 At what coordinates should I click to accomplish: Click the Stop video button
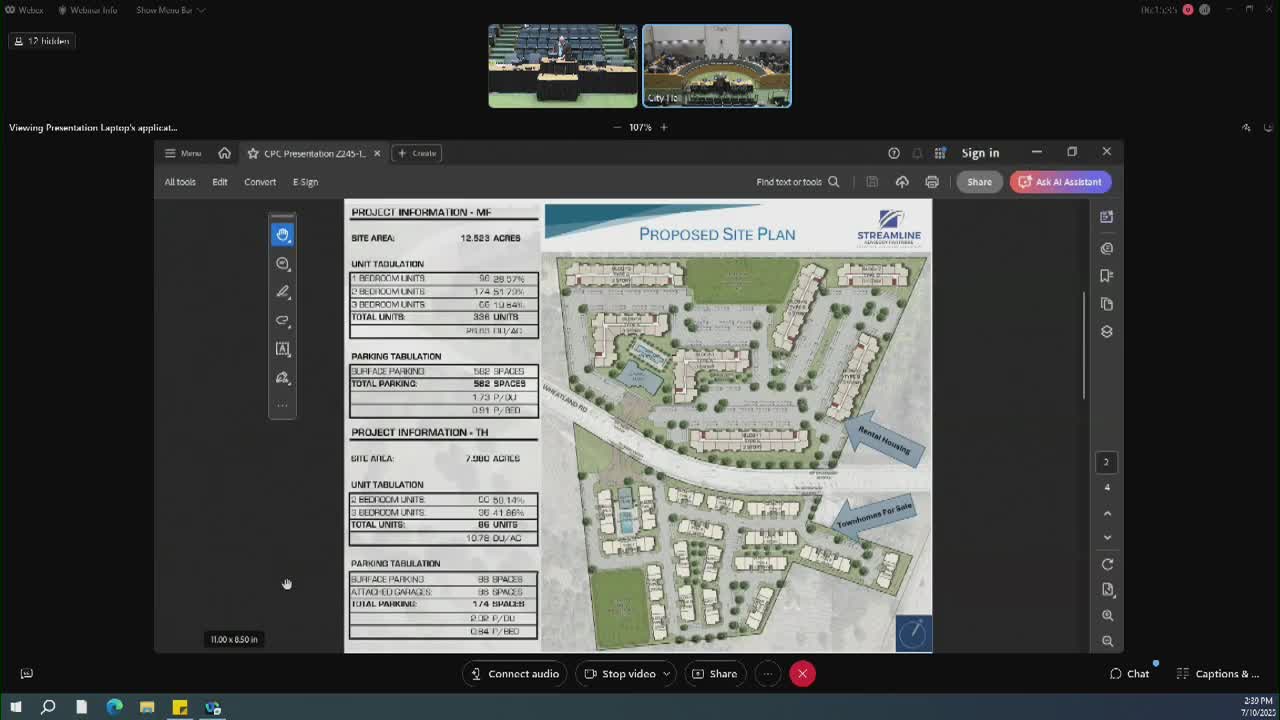point(620,674)
